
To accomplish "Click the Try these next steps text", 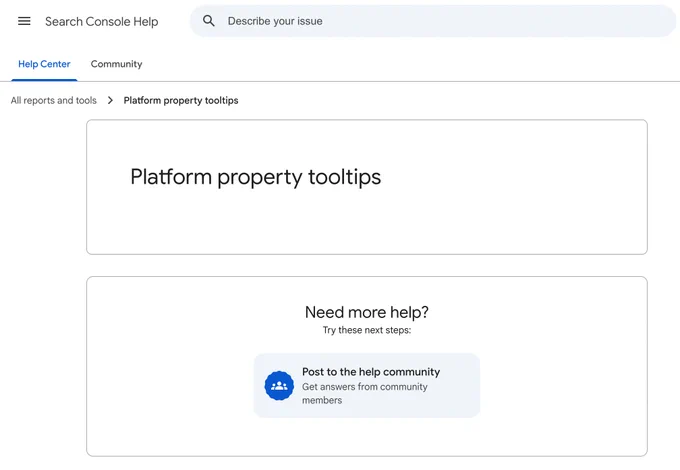I will (367, 330).
